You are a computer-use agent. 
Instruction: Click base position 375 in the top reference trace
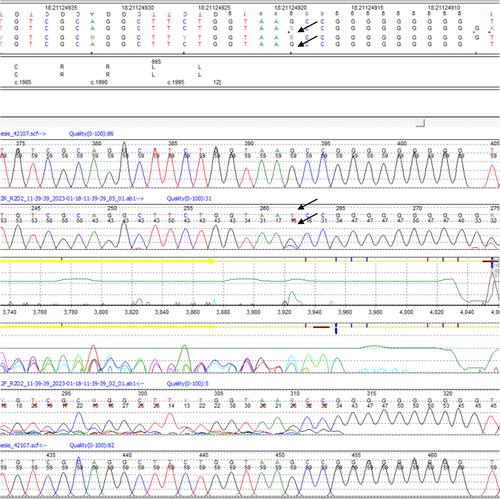[x=21, y=143]
